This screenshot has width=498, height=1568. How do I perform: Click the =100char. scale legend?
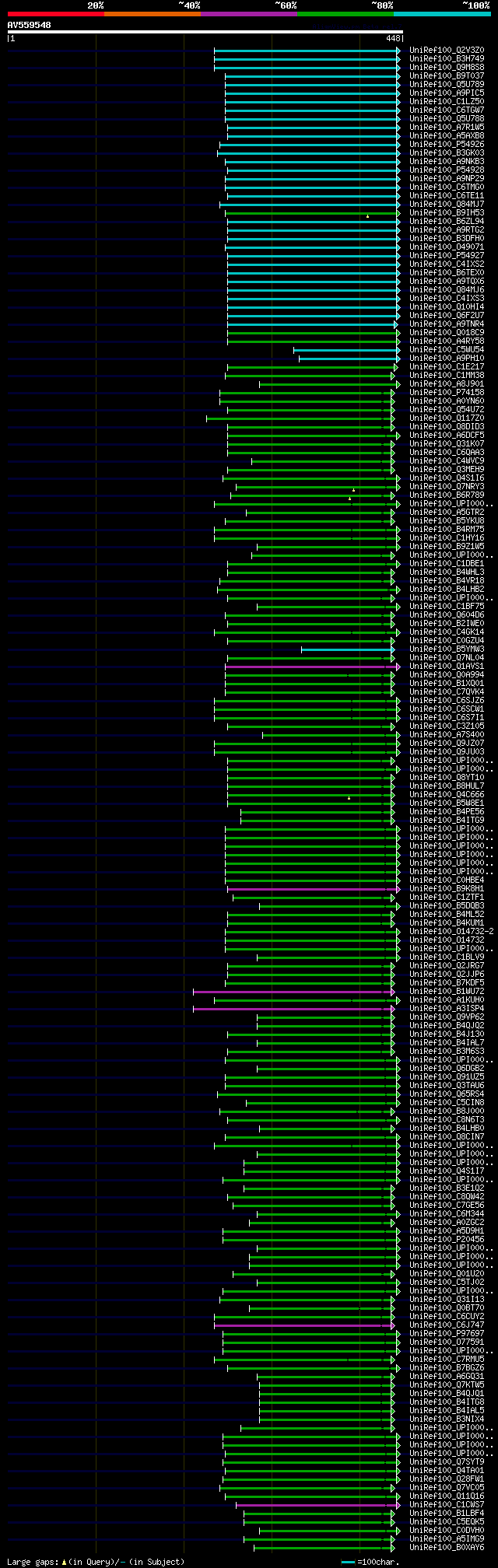370,1562
